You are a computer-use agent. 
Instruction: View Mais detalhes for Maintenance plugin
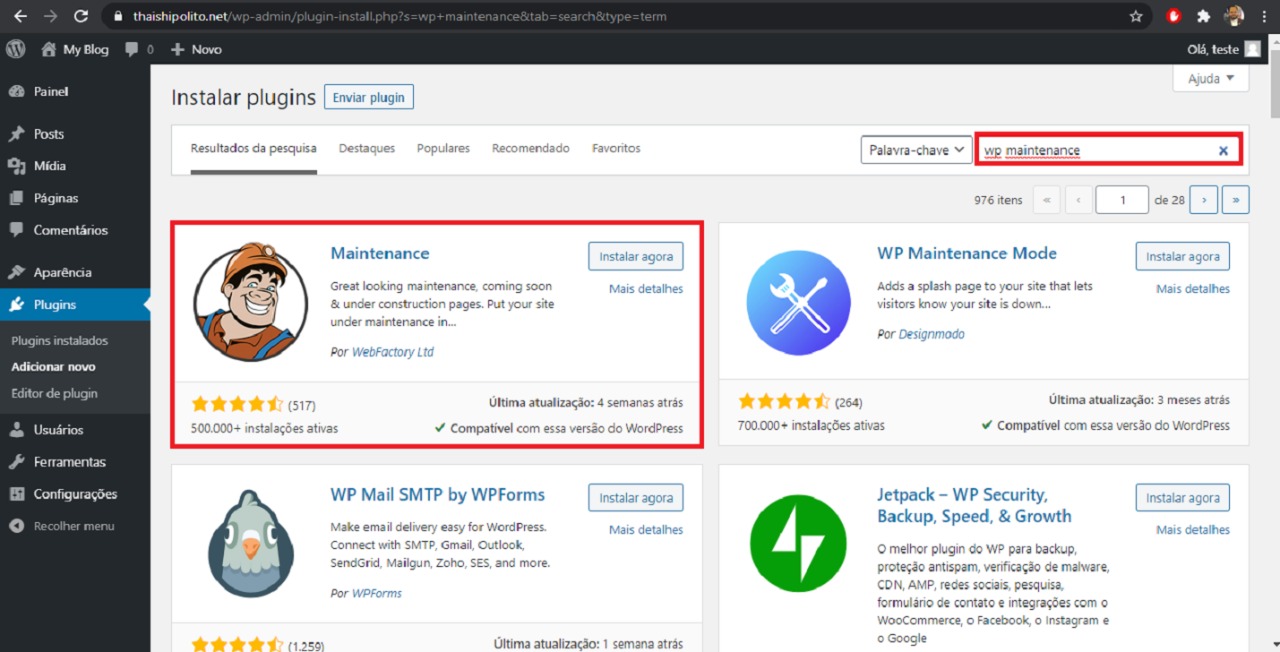[646, 289]
